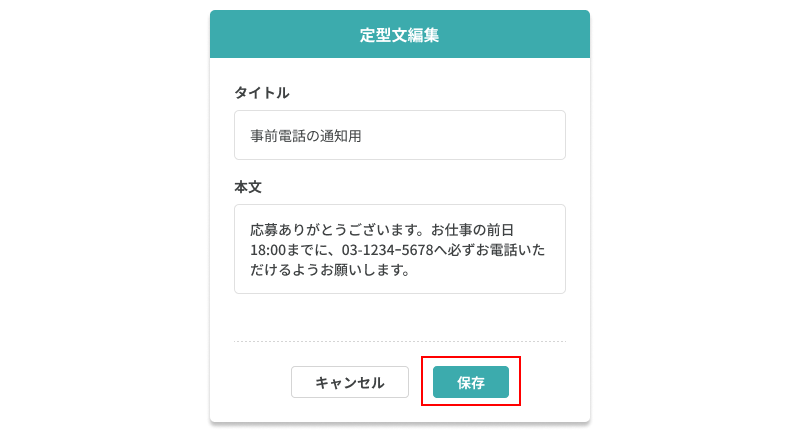Click the word お電話 in the body
This screenshot has width=800, height=440.
[x=492, y=250]
